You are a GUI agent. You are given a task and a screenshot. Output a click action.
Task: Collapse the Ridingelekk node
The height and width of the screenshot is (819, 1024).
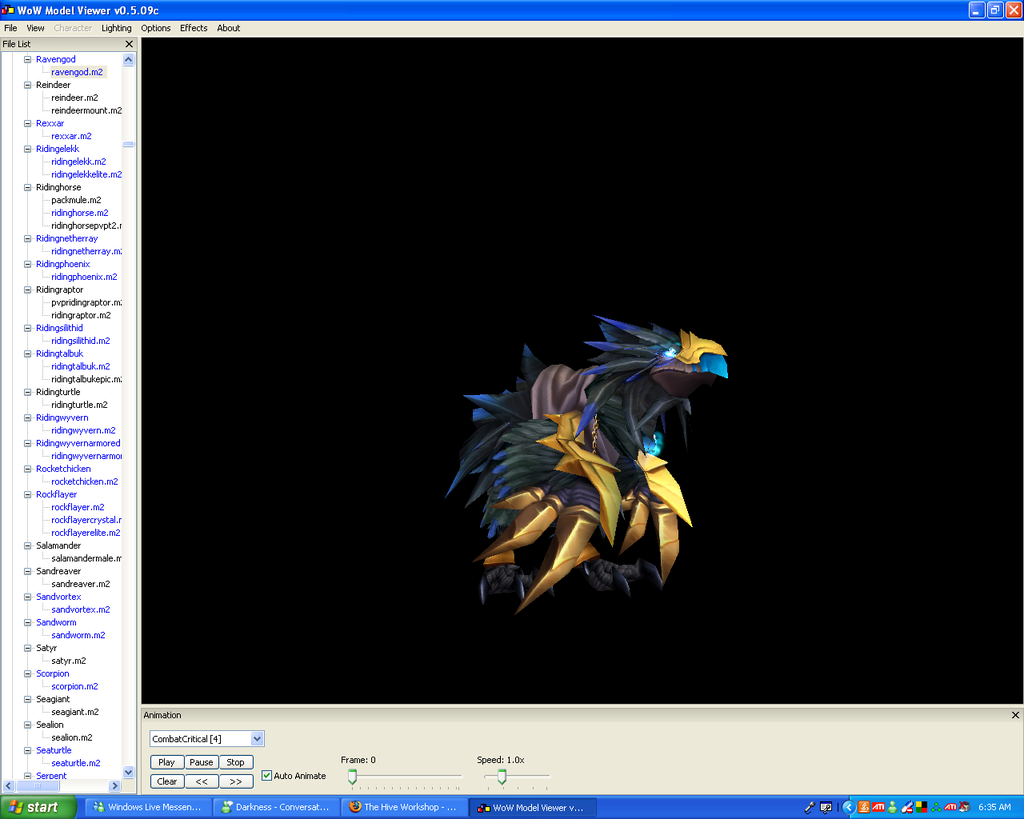[x=27, y=149]
